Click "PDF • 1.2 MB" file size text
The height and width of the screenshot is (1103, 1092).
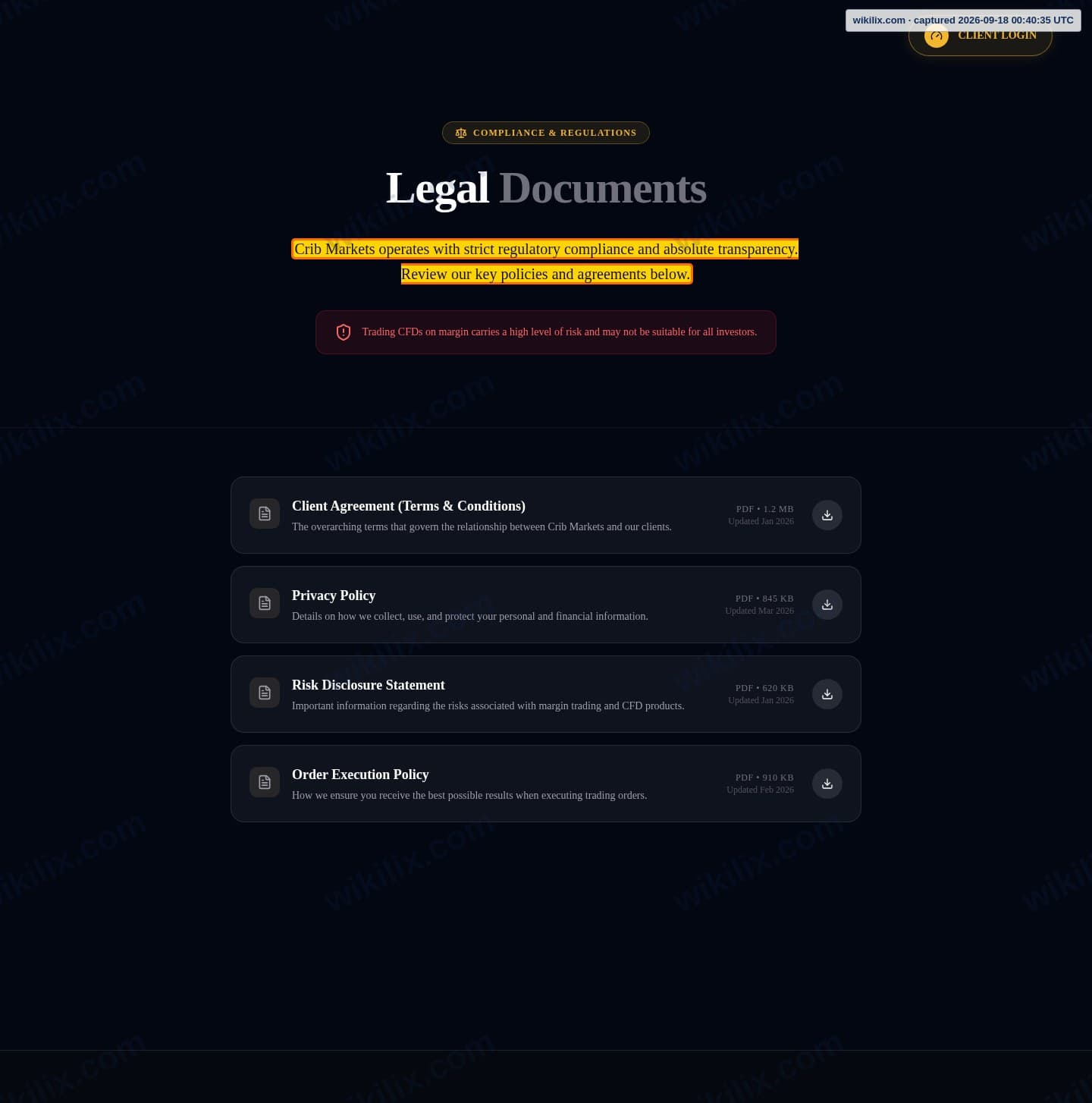765,509
